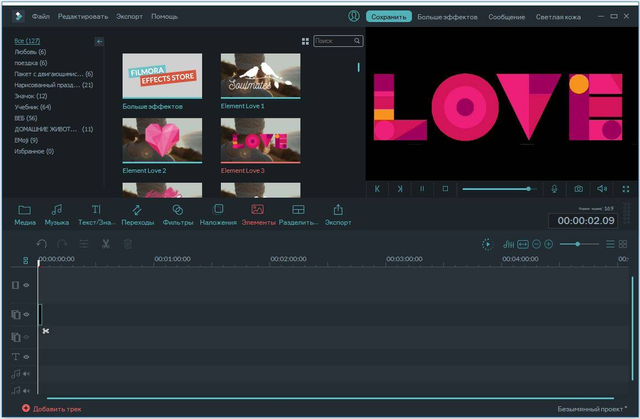The height and width of the screenshot is (419, 640).
Task: Click the Сохранить button
Action: [389, 17]
